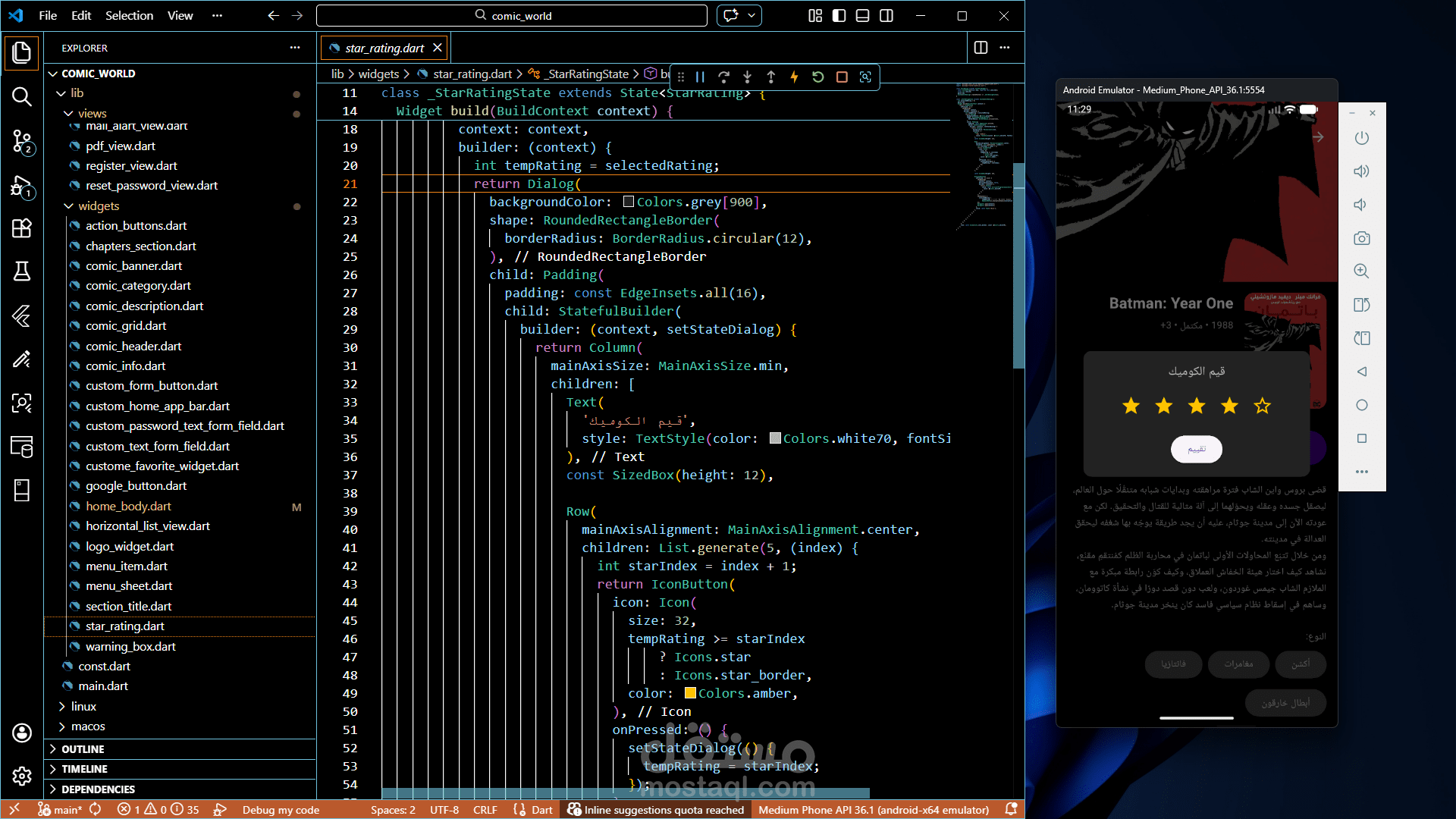
Task: Toggle the bottom panel layout icon
Action: click(x=862, y=16)
